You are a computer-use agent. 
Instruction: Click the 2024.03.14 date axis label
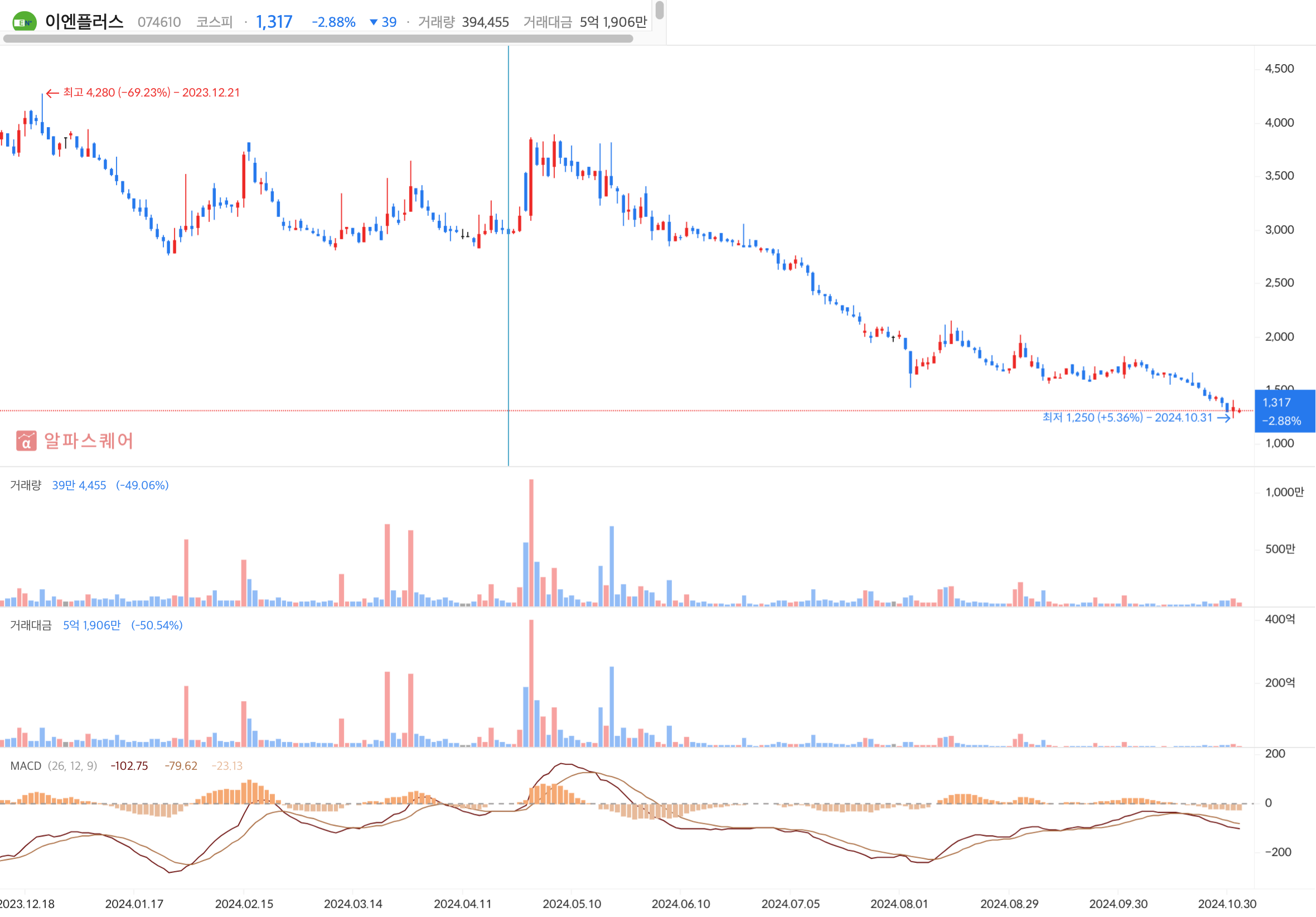pyautogui.click(x=353, y=904)
